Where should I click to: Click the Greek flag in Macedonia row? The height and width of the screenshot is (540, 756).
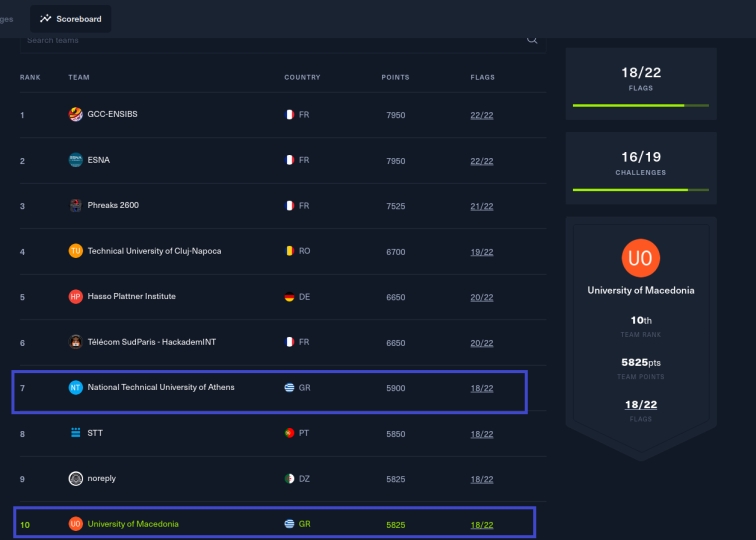point(289,524)
